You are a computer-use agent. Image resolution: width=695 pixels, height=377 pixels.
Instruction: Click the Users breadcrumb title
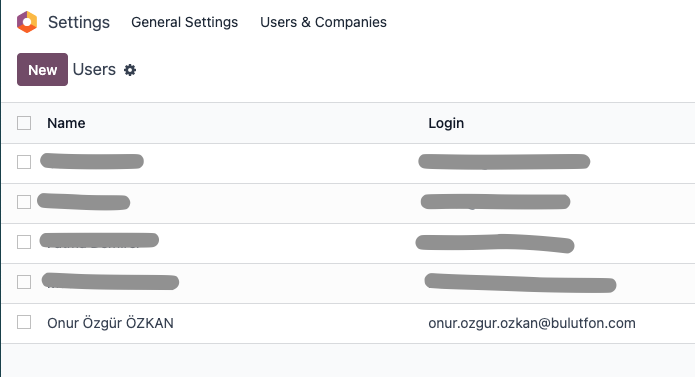[x=94, y=70]
